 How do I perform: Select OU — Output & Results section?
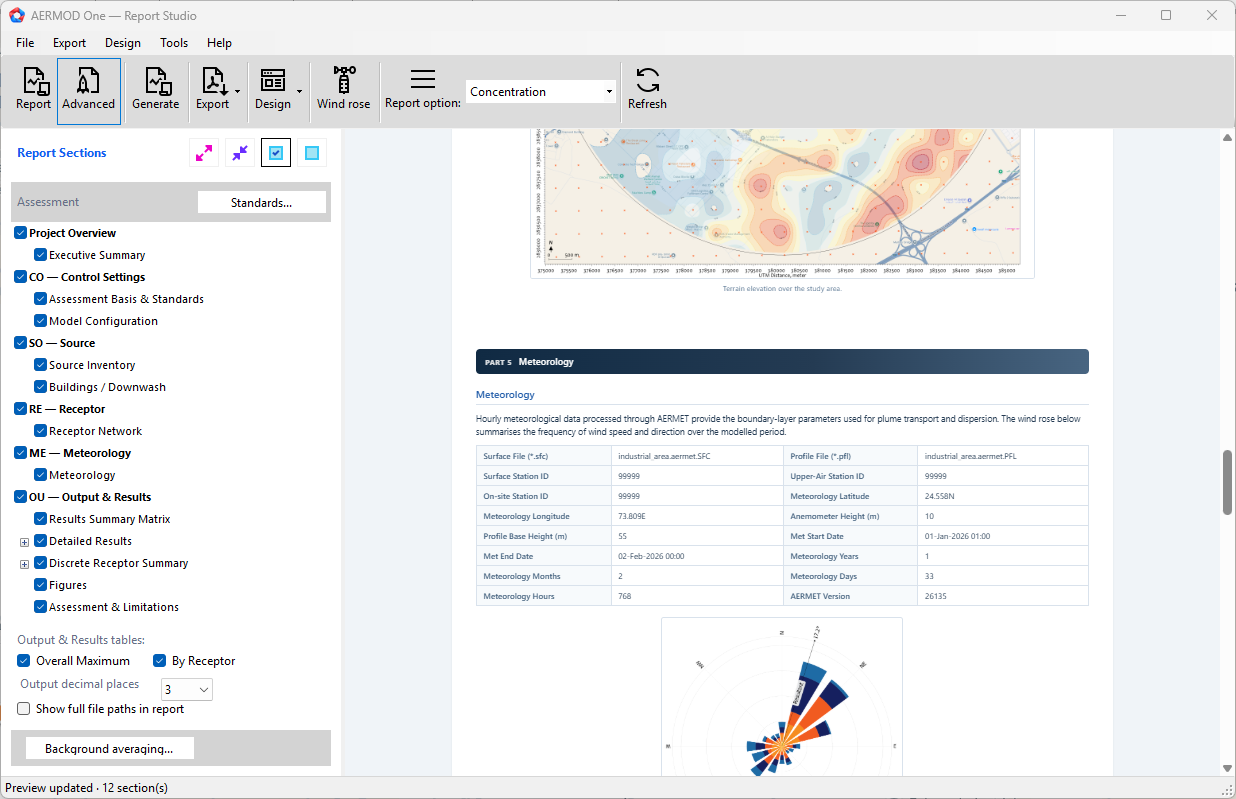coord(90,497)
